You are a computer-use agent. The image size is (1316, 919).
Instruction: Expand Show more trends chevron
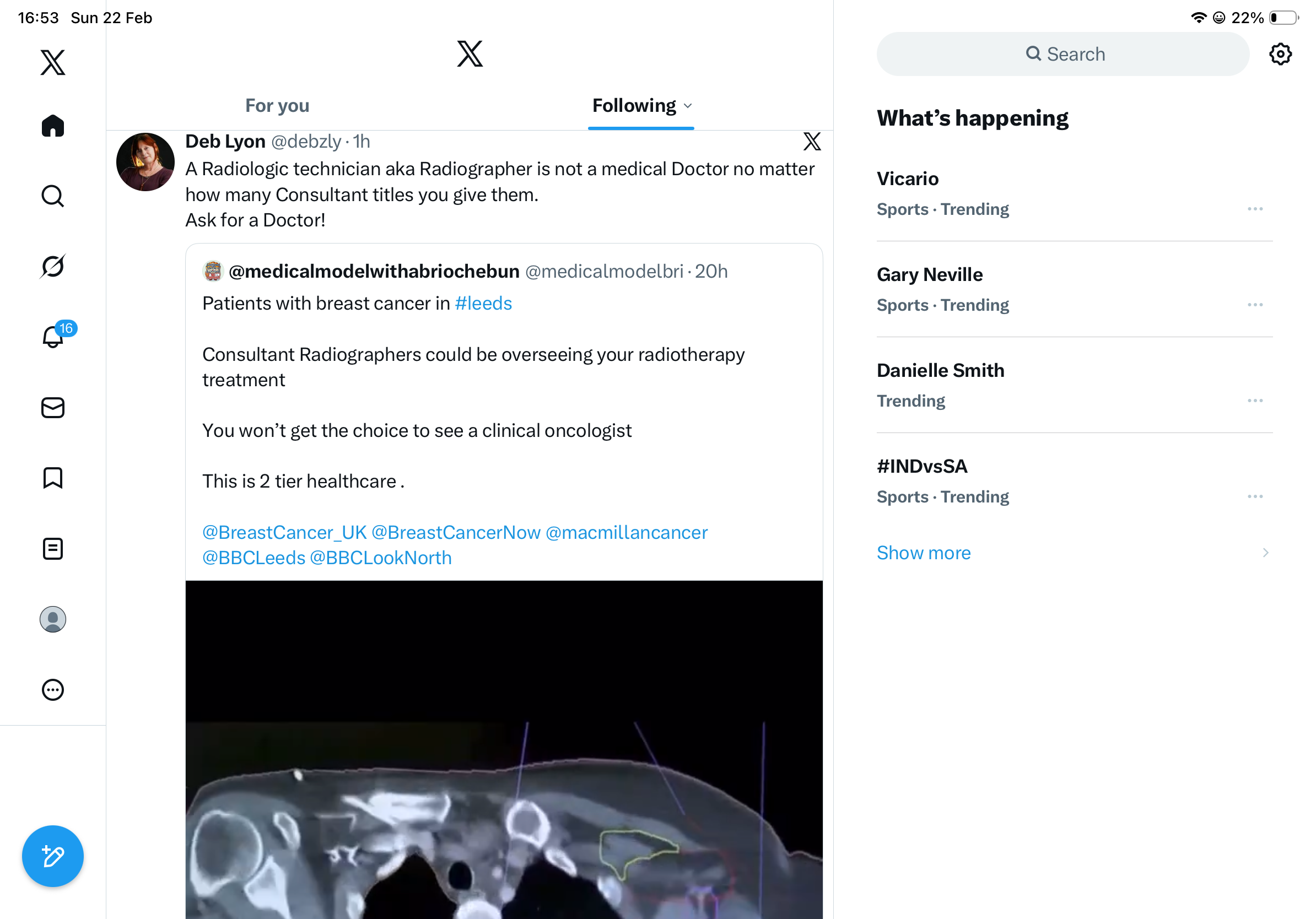(1265, 553)
